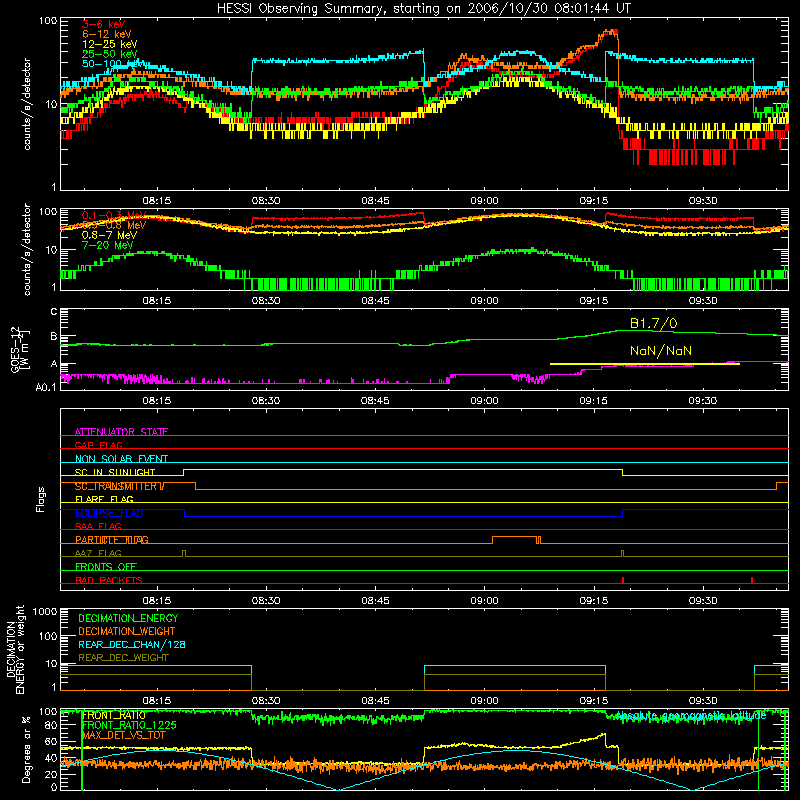This screenshot has height=800, width=800.
Task: Select the FRONTS_OFF flag label
Action: [106, 567]
